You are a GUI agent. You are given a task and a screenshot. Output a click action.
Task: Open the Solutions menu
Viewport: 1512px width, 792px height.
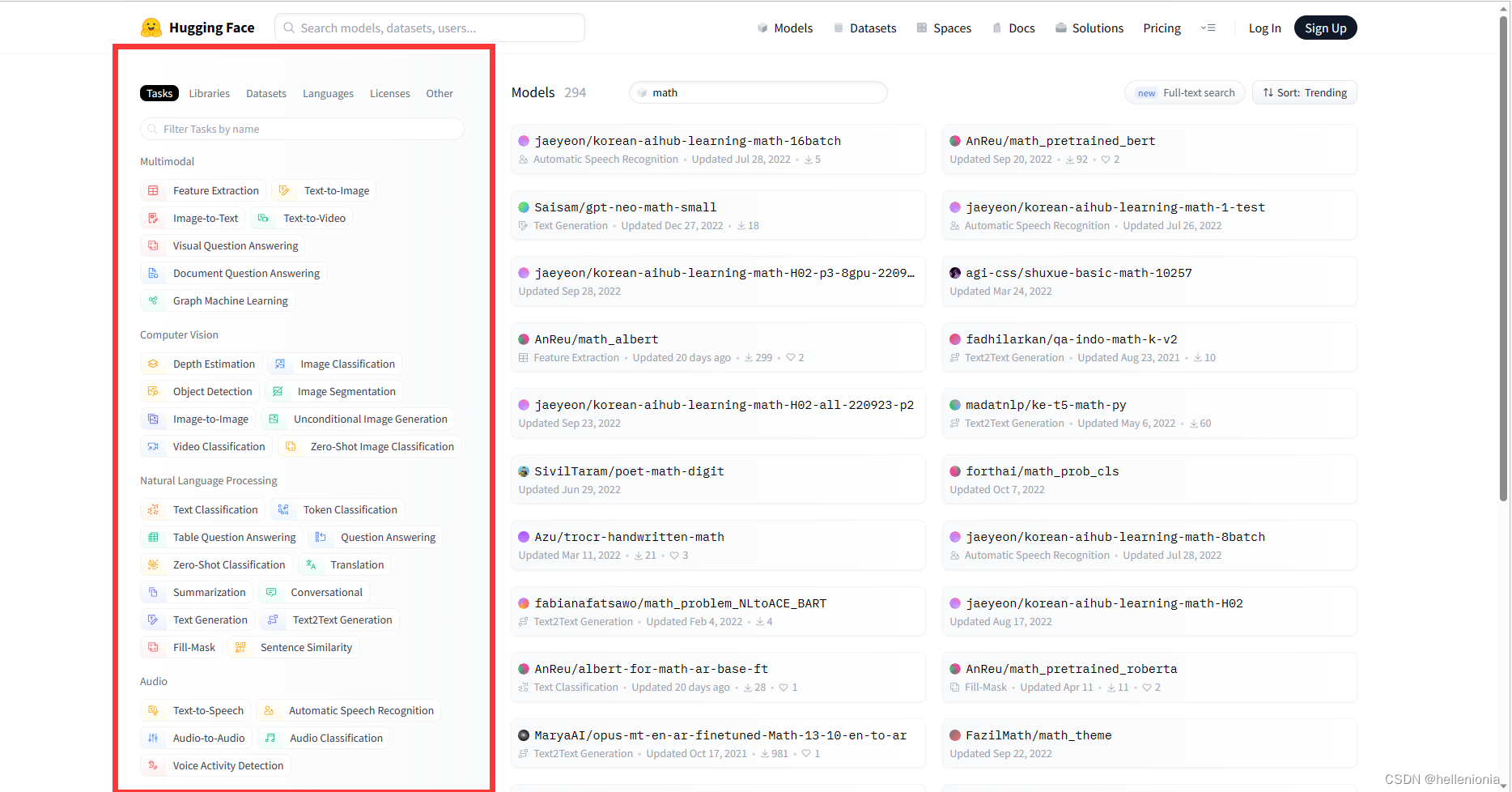(x=1089, y=28)
